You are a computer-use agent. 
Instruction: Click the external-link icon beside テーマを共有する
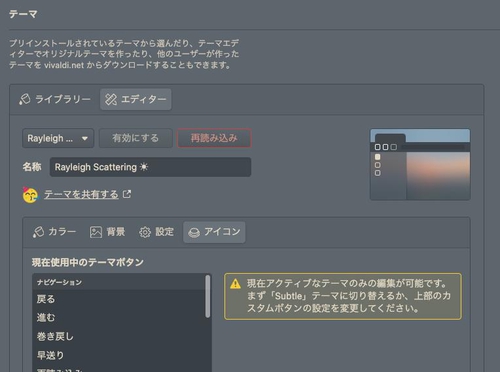(x=127, y=194)
